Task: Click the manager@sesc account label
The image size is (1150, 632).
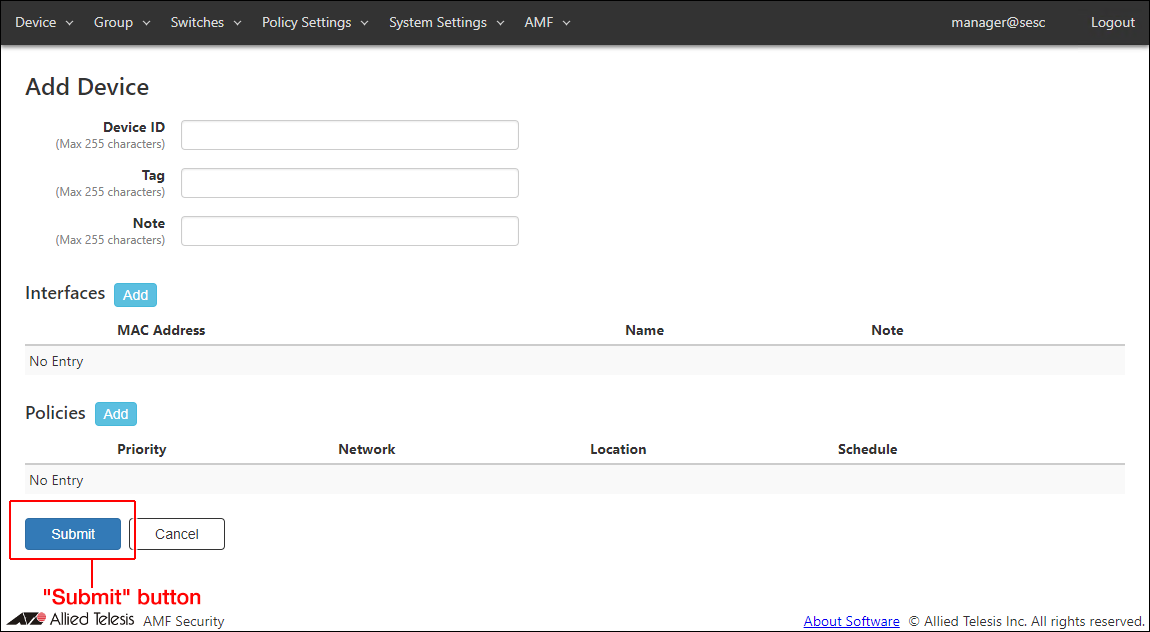Action: point(998,22)
